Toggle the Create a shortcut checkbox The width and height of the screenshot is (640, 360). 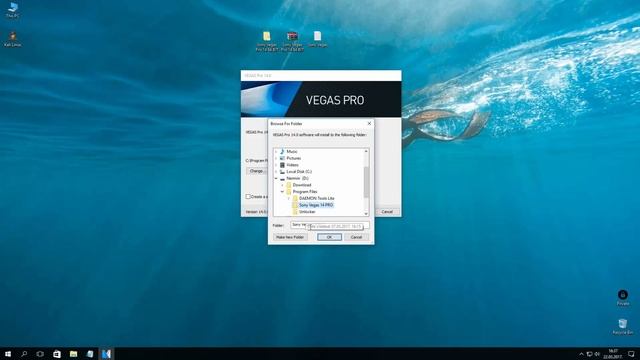point(248,197)
